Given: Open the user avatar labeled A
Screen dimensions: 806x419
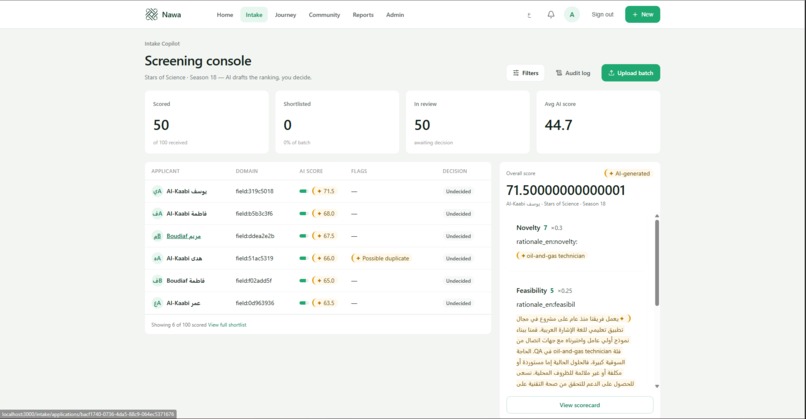Looking at the screenshot, I should click(572, 14).
